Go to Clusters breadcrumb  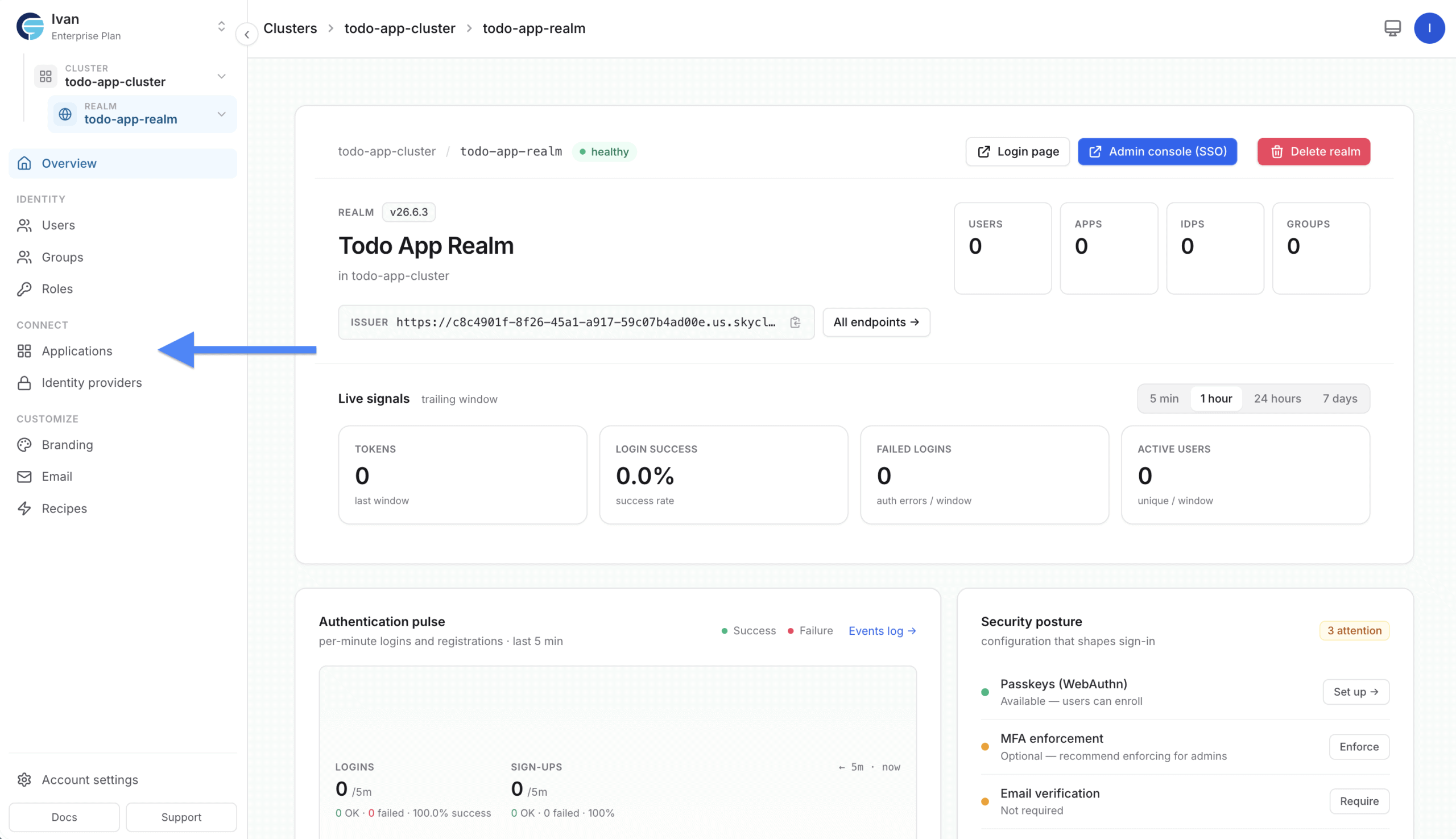click(x=290, y=28)
